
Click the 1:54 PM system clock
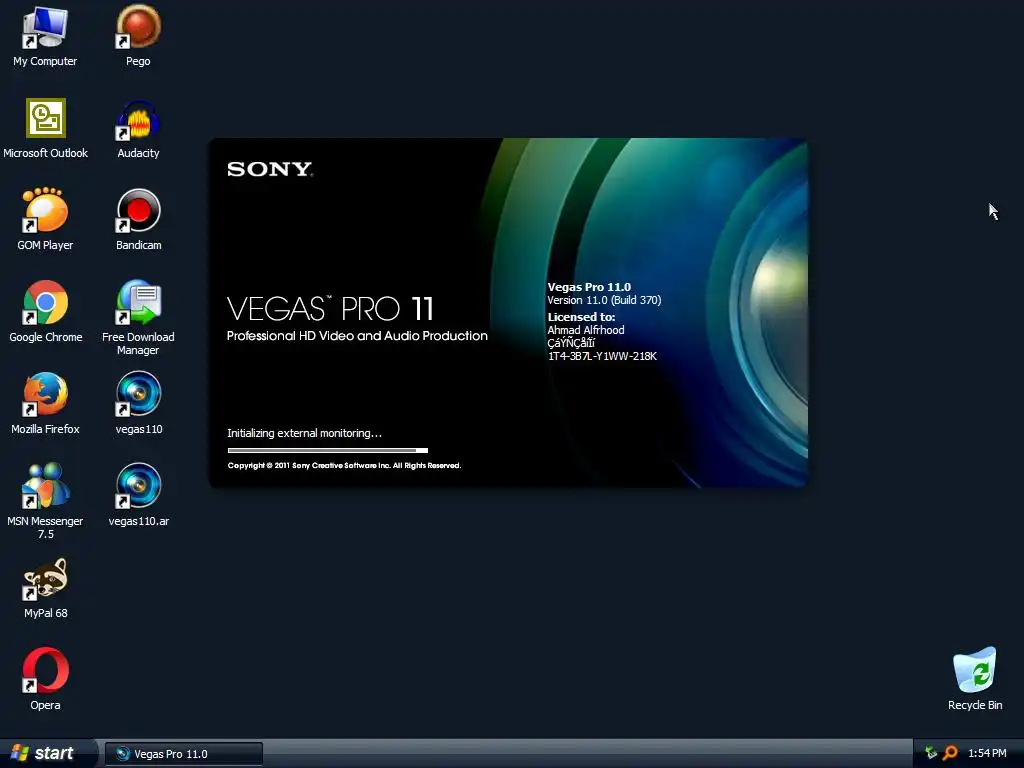coord(987,754)
